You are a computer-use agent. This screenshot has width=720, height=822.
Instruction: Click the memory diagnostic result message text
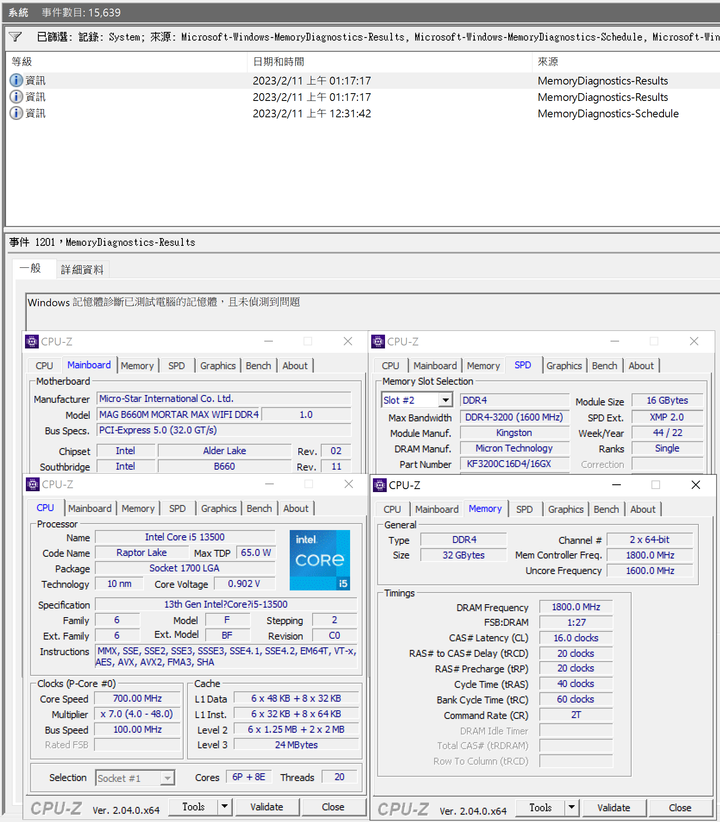164,302
